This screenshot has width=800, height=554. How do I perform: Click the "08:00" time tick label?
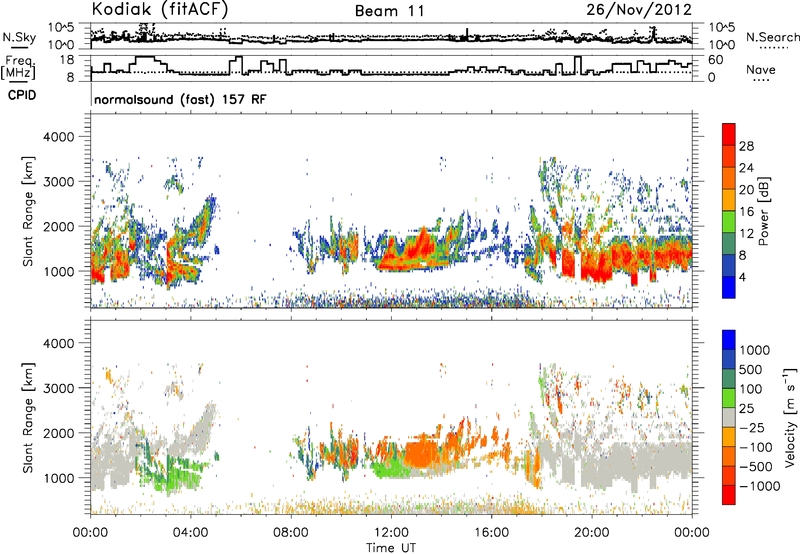[291, 533]
